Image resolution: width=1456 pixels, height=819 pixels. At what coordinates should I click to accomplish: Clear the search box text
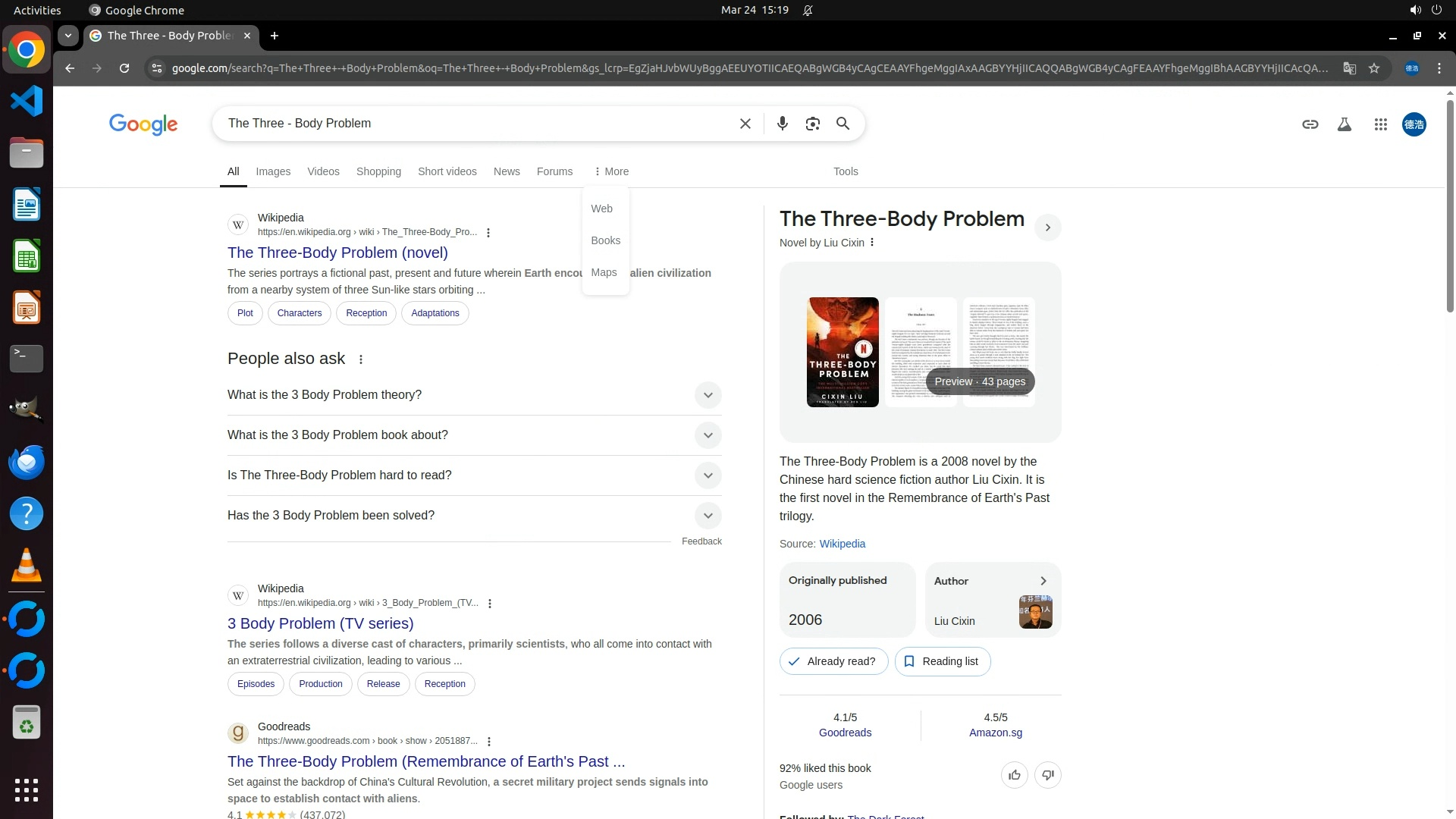[745, 124]
